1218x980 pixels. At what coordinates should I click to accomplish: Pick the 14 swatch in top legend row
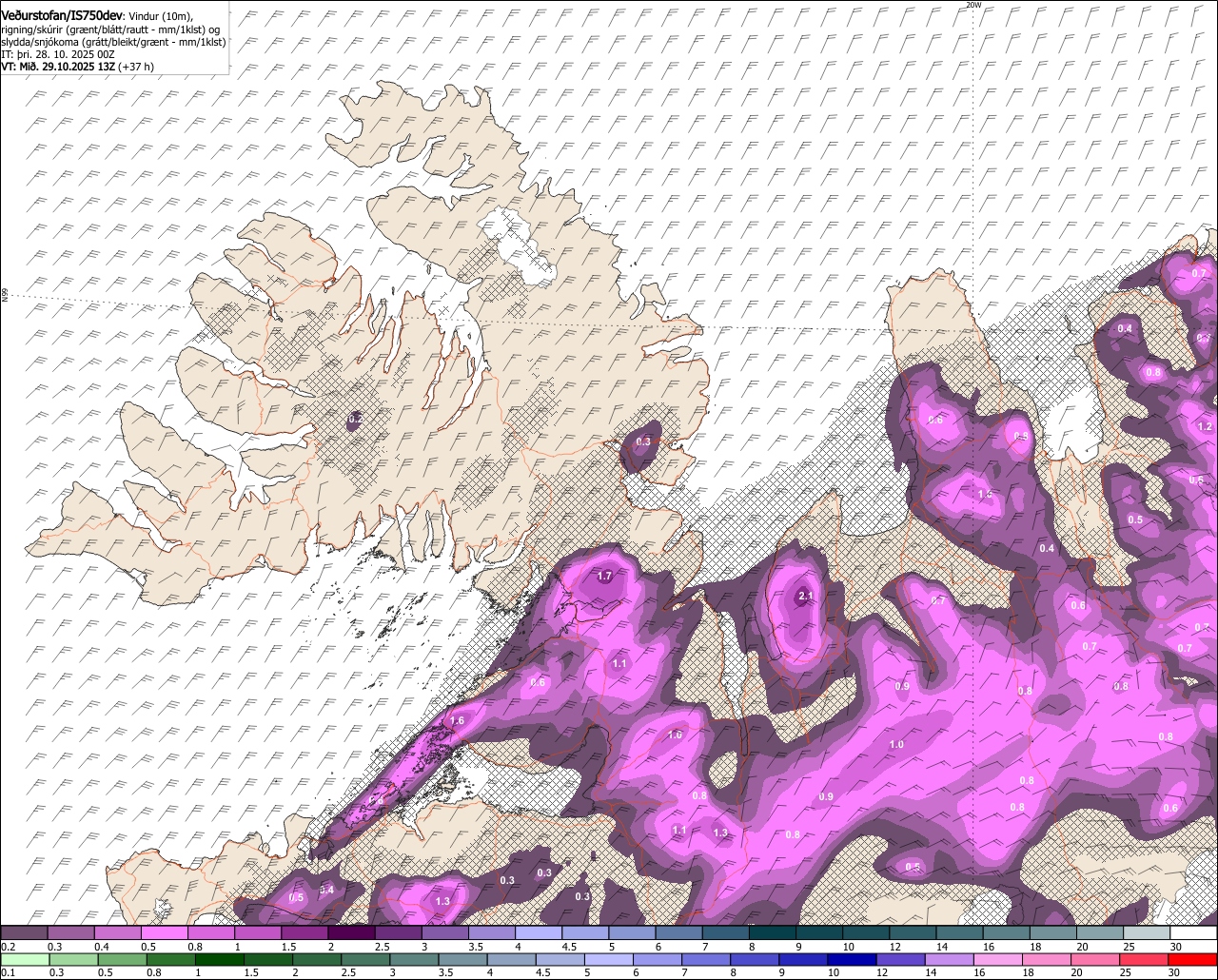coord(960,933)
